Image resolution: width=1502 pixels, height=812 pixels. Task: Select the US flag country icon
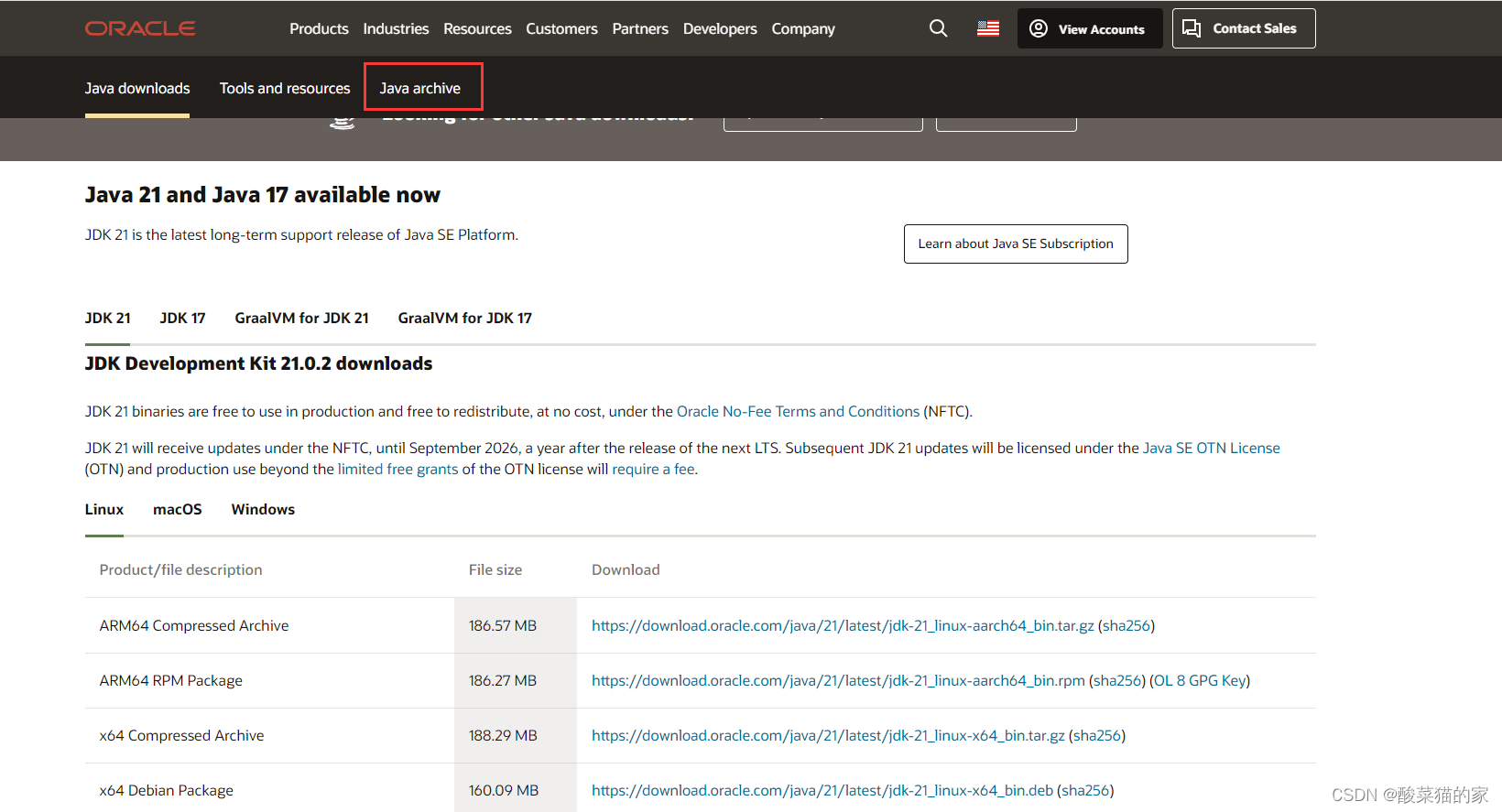coord(987,28)
